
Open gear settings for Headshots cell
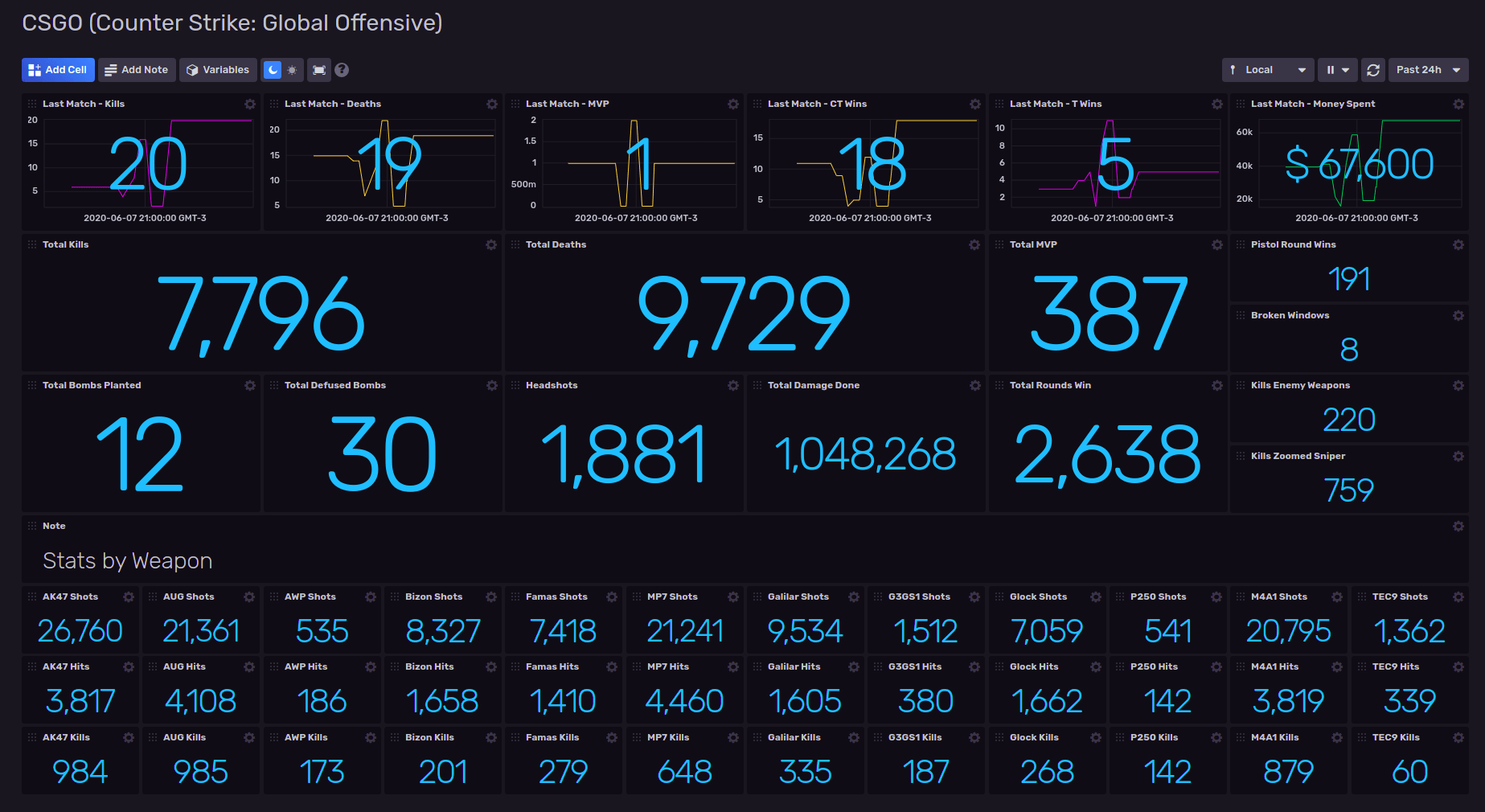point(733,385)
